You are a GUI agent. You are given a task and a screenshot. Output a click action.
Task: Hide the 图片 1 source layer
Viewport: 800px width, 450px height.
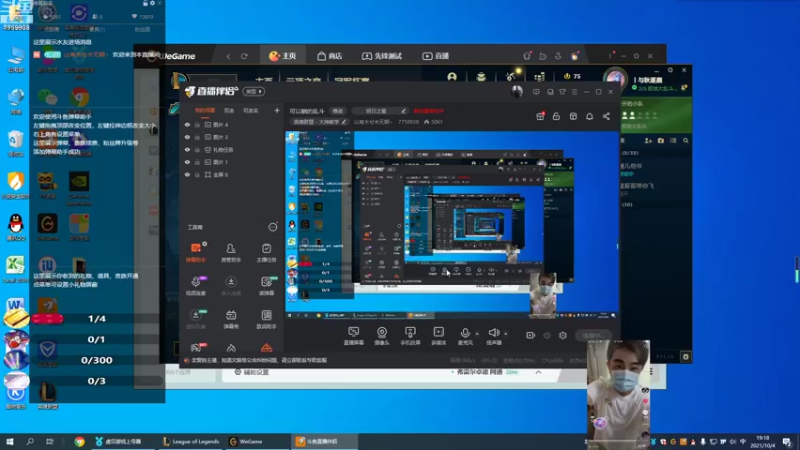(x=187, y=162)
